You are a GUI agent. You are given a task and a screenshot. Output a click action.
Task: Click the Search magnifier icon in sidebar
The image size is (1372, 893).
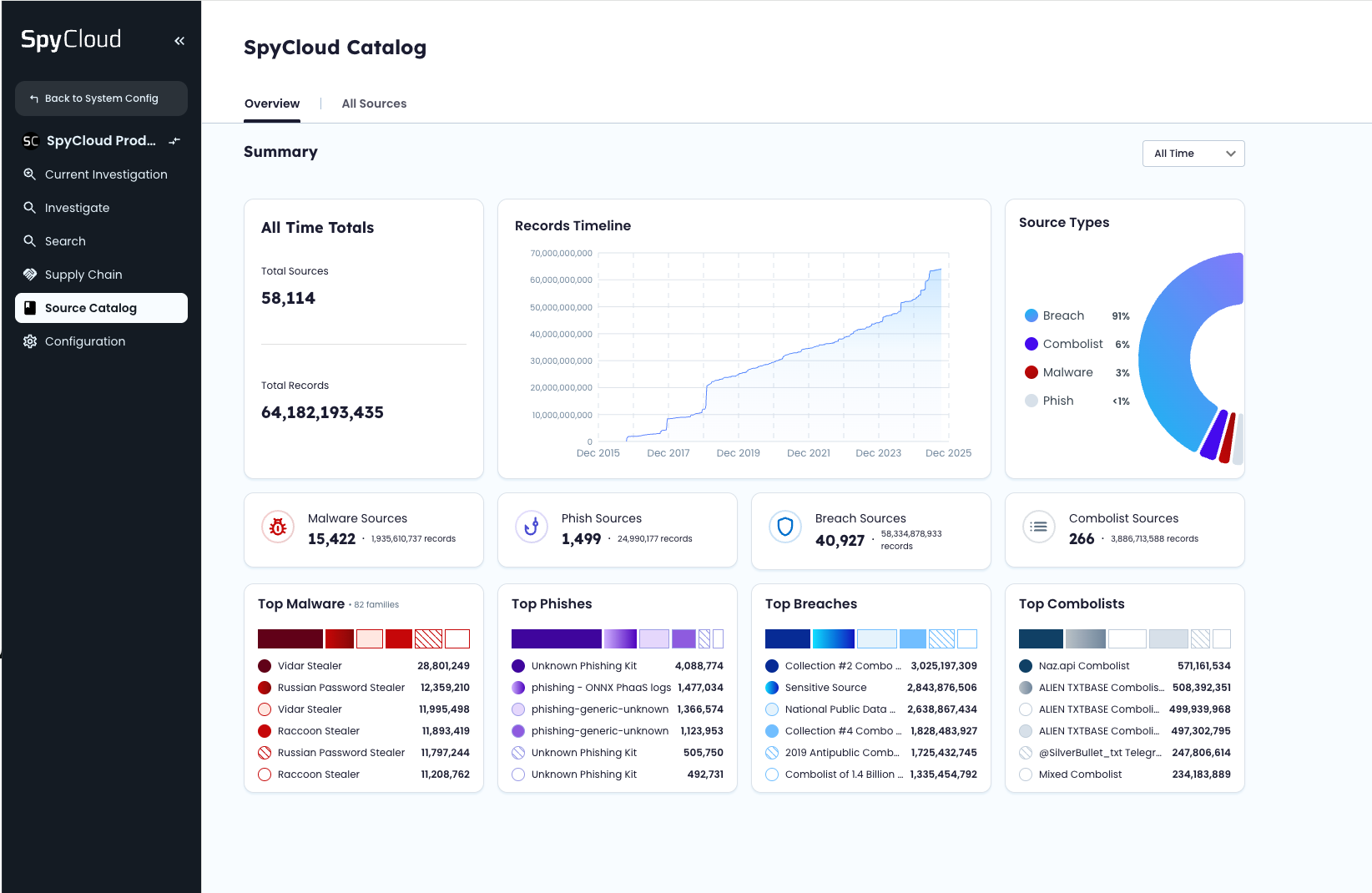[30, 241]
